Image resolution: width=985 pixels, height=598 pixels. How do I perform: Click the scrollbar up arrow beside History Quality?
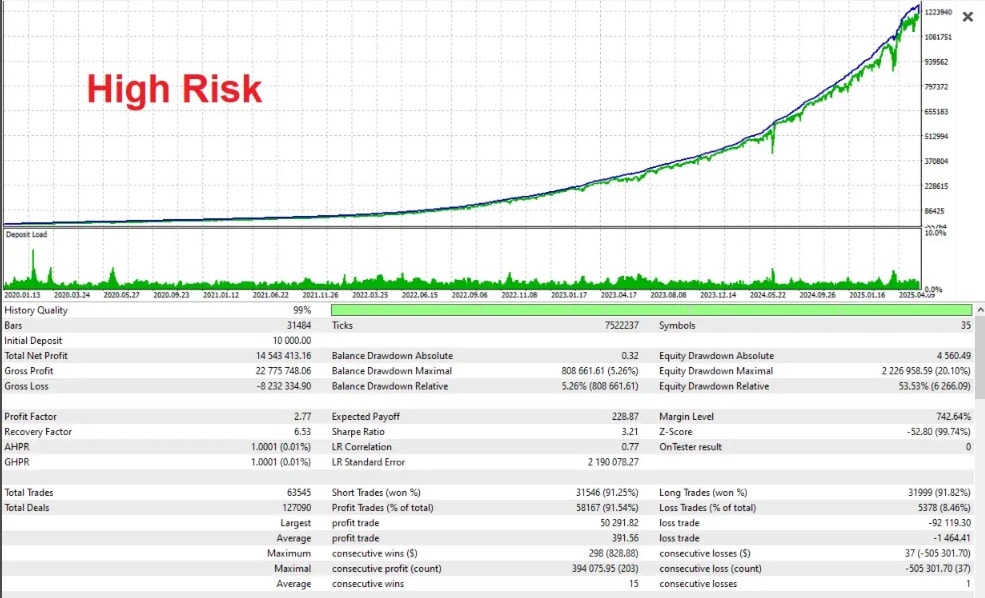point(979,310)
